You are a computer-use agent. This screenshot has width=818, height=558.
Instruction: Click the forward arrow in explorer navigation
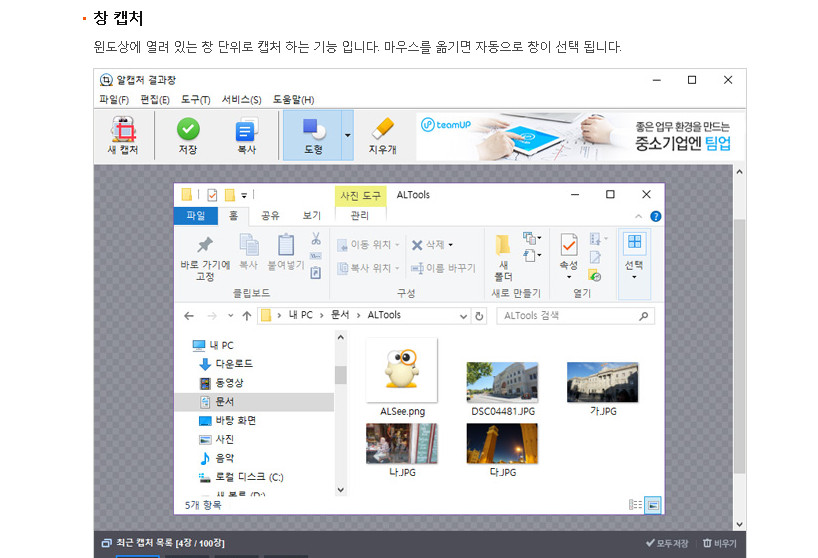tap(212, 316)
